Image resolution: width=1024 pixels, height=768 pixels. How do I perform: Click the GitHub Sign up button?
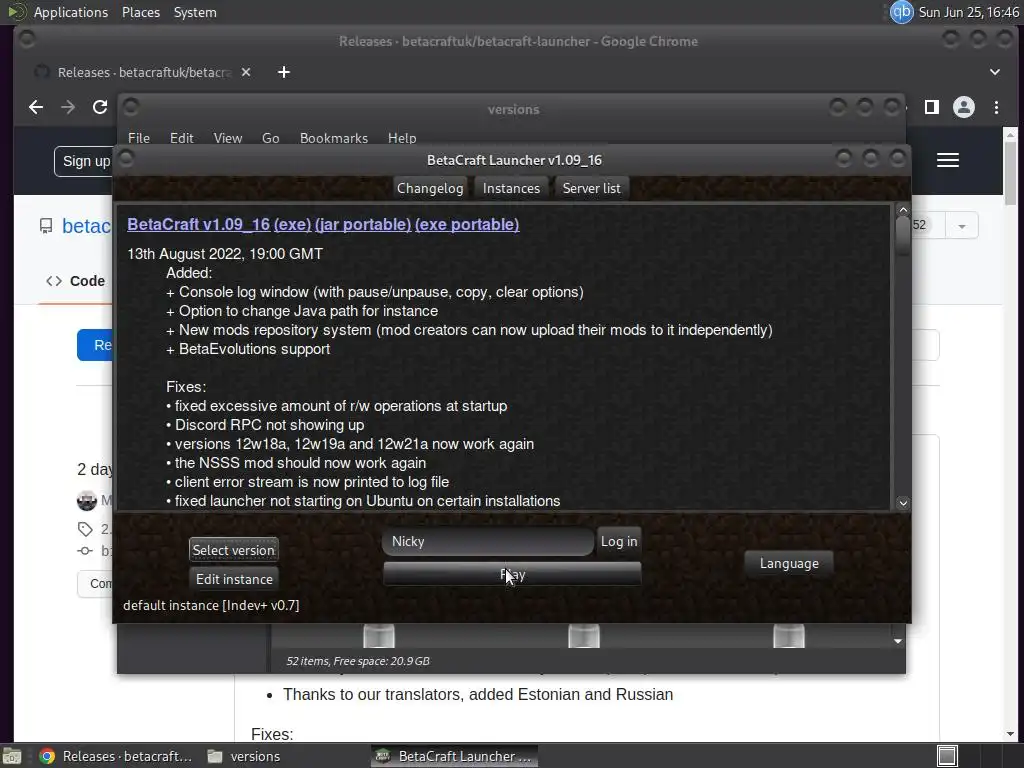[x=84, y=161]
